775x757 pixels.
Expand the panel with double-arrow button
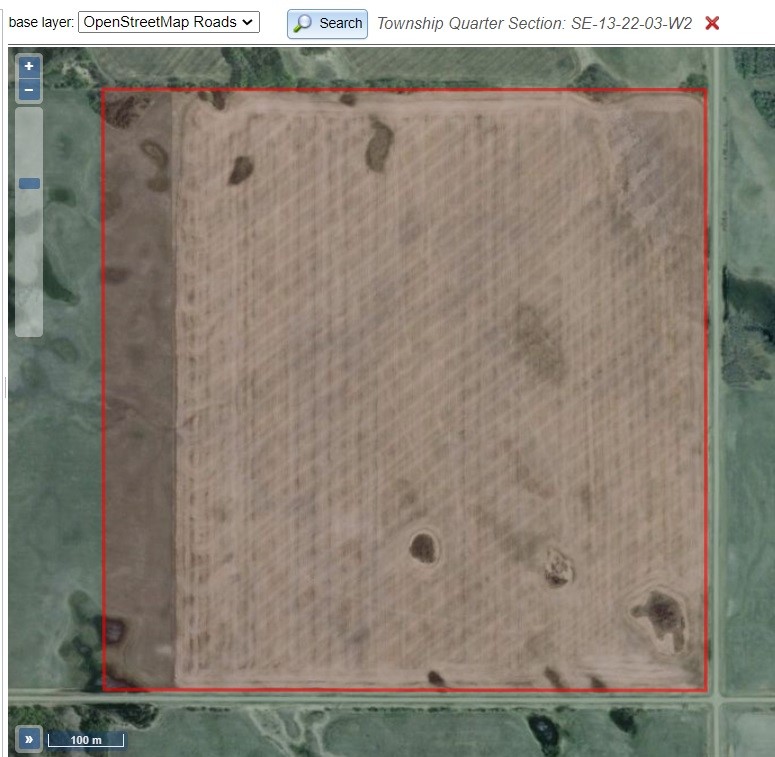(29, 739)
